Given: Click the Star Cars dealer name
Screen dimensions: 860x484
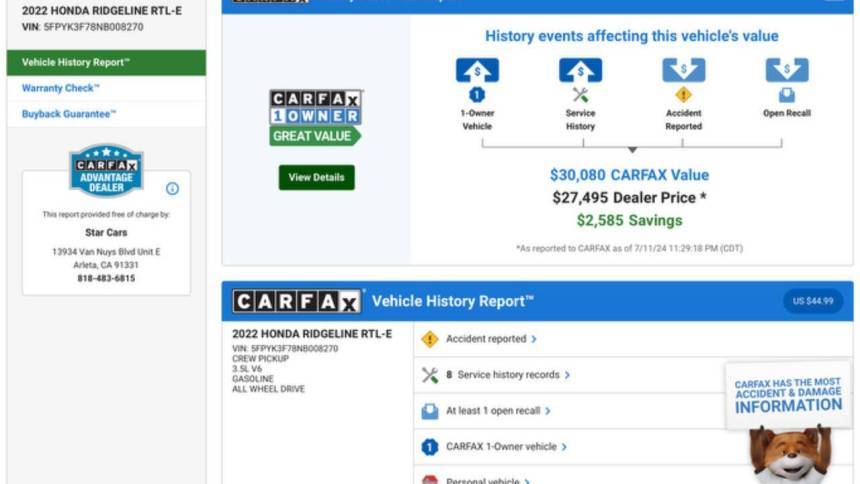Looking at the screenshot, I should 106,233.
